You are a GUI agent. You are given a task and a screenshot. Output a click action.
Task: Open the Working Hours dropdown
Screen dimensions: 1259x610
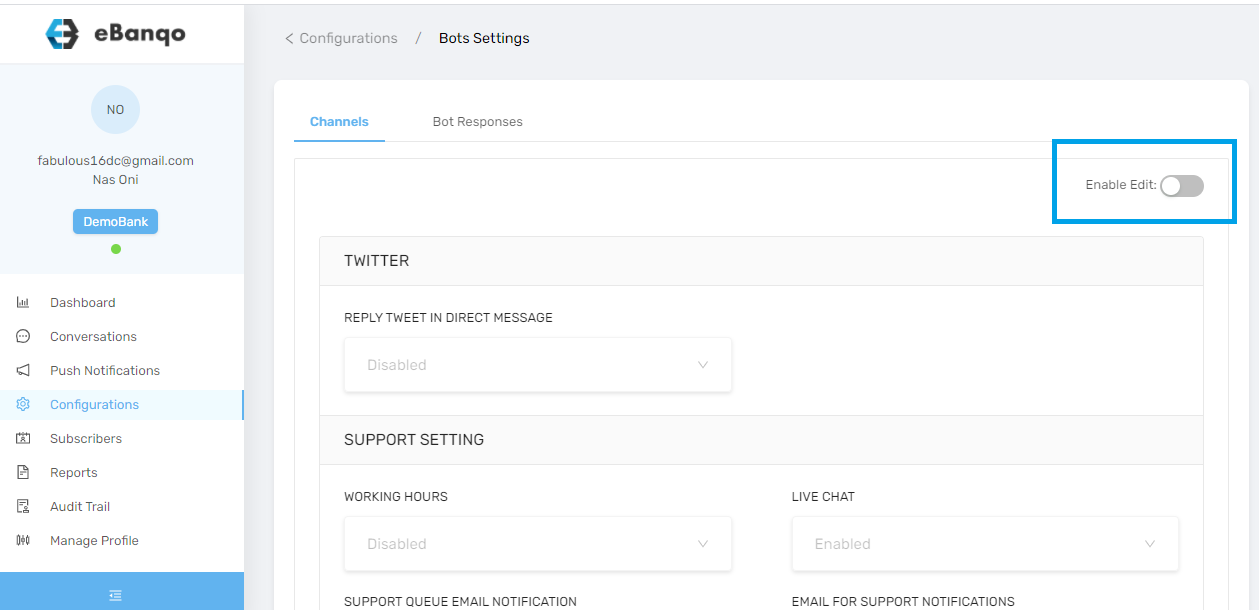pyautogui.click(x=538, y=544)
